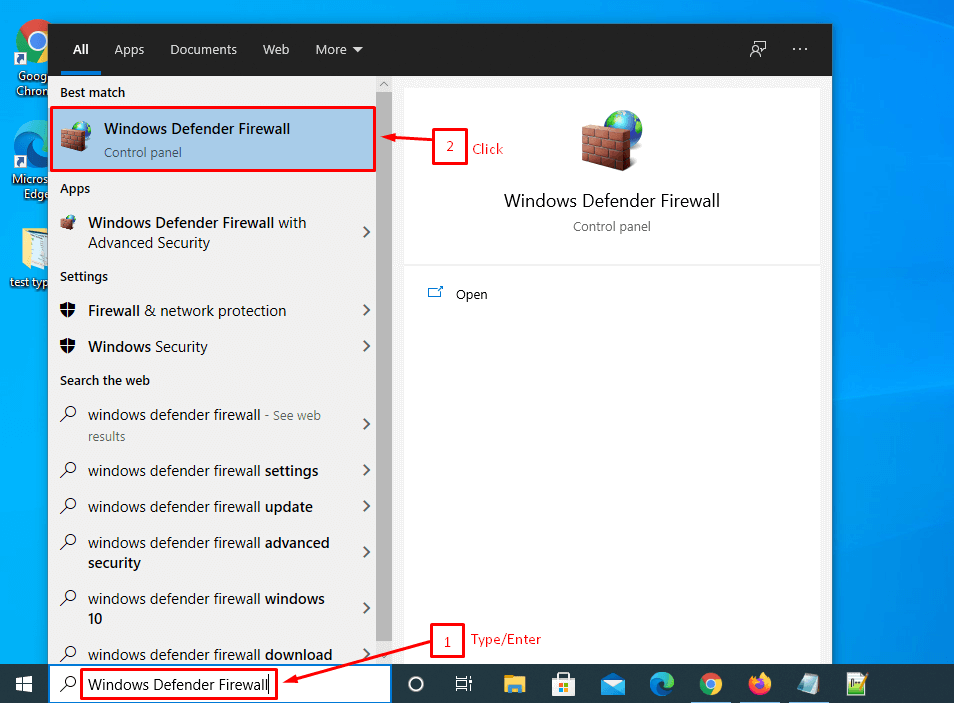Open the three-dot options menu
The image size is (954, 703).
[800, 49]
